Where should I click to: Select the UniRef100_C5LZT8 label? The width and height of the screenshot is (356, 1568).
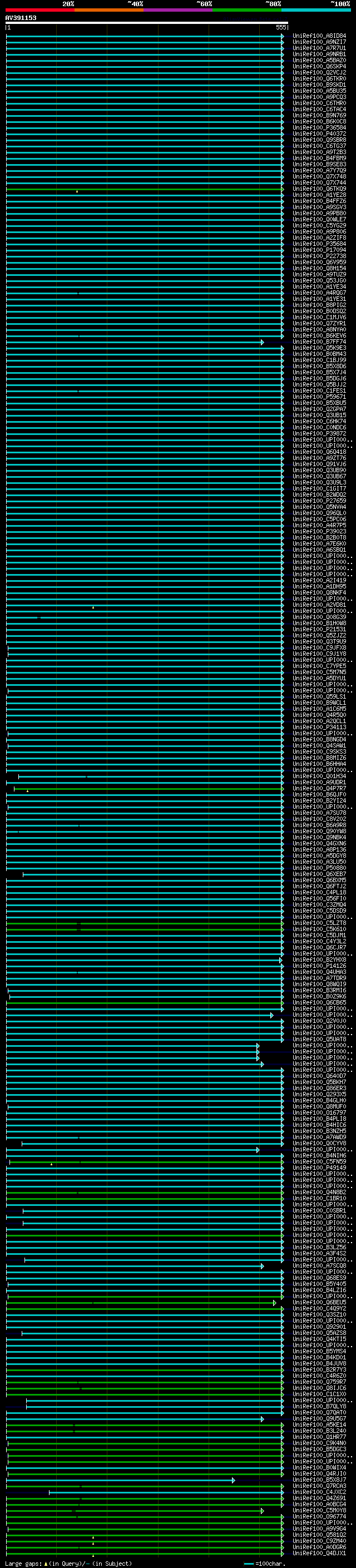point(319,923)
